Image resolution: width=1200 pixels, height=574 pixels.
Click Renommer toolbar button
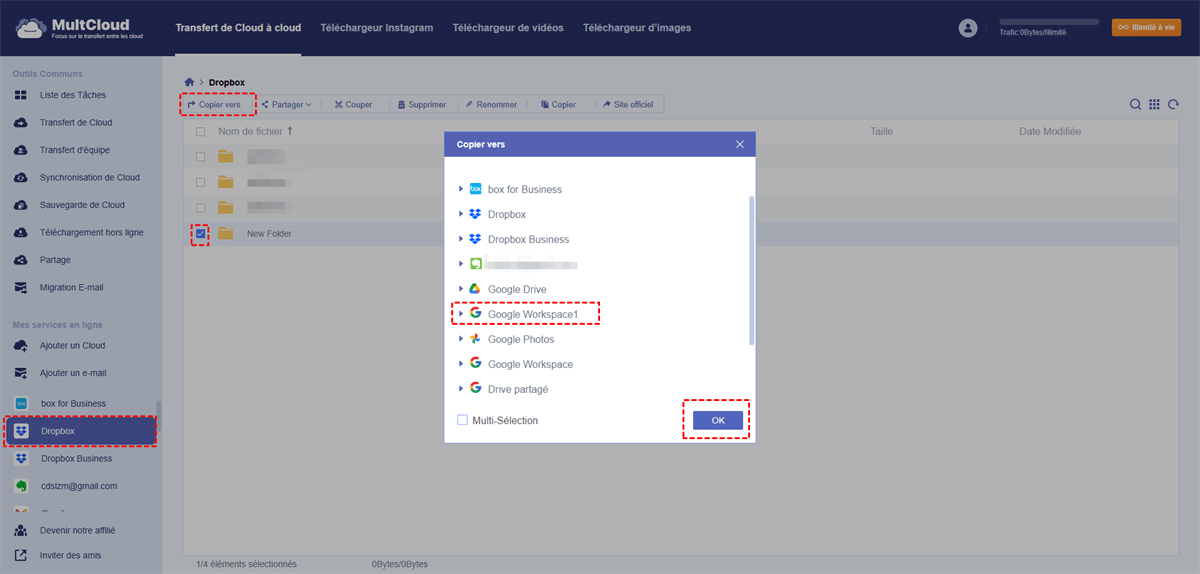491,104
